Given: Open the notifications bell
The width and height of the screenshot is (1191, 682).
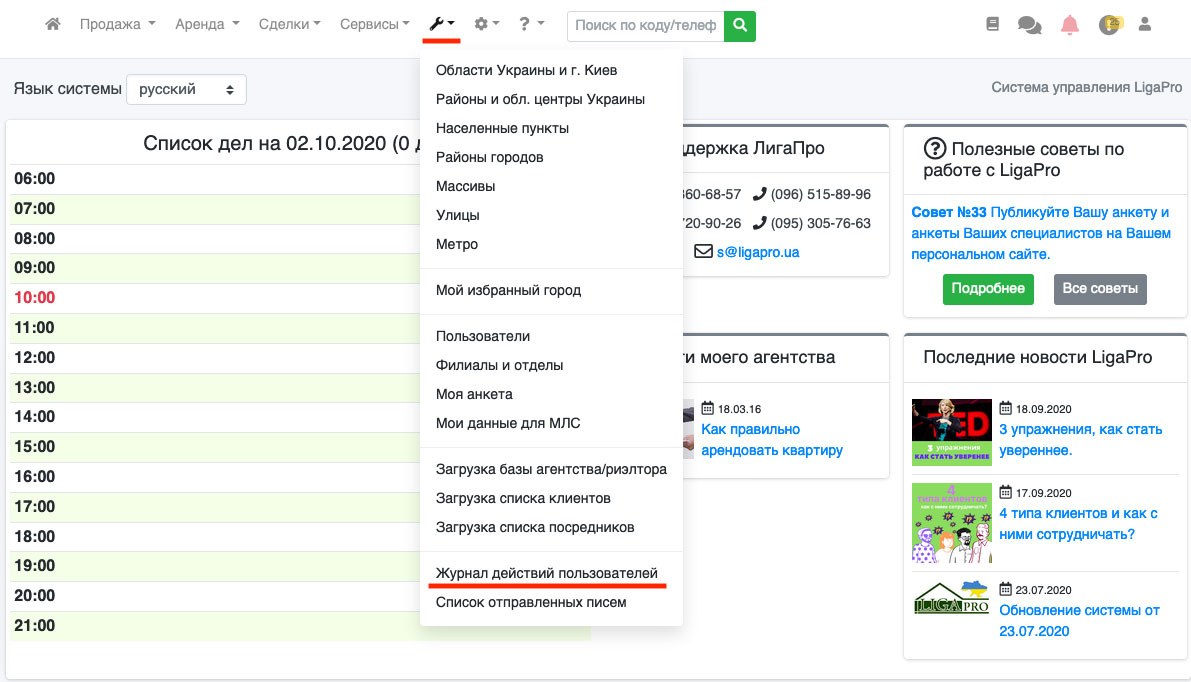Looking at the screenshot, I should point(1070,25).
